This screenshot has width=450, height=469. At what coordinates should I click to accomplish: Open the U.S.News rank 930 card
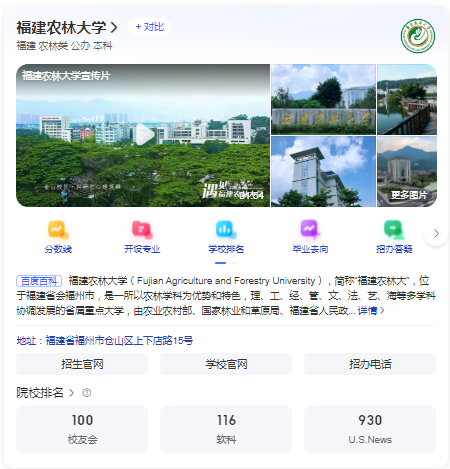[x=370, y=429]
